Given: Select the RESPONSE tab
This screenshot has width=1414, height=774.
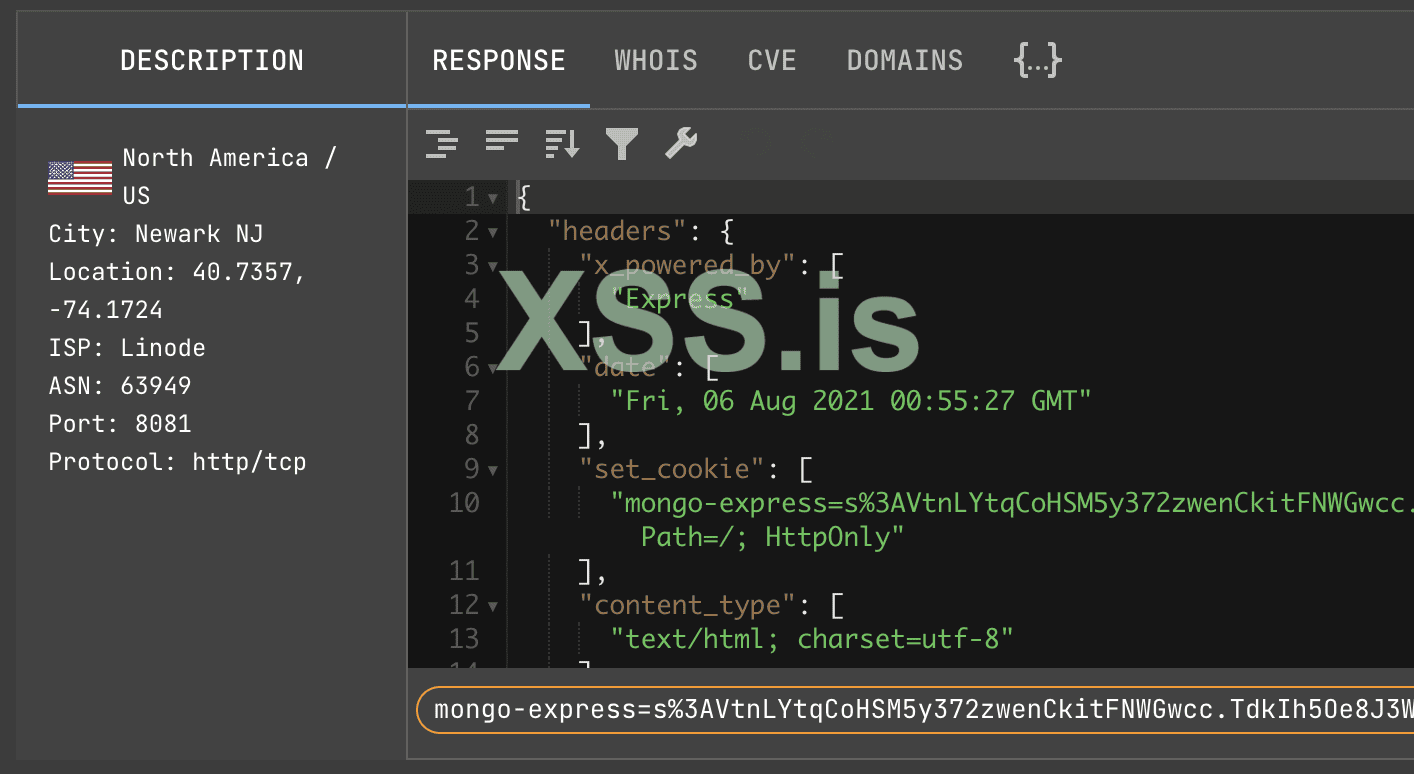Looking at the screenshot, I should pos(499,60).
